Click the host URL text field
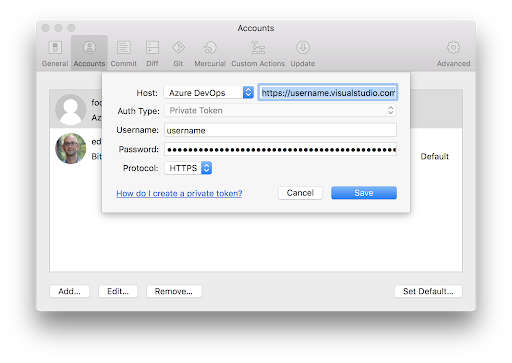 point(328,92)
